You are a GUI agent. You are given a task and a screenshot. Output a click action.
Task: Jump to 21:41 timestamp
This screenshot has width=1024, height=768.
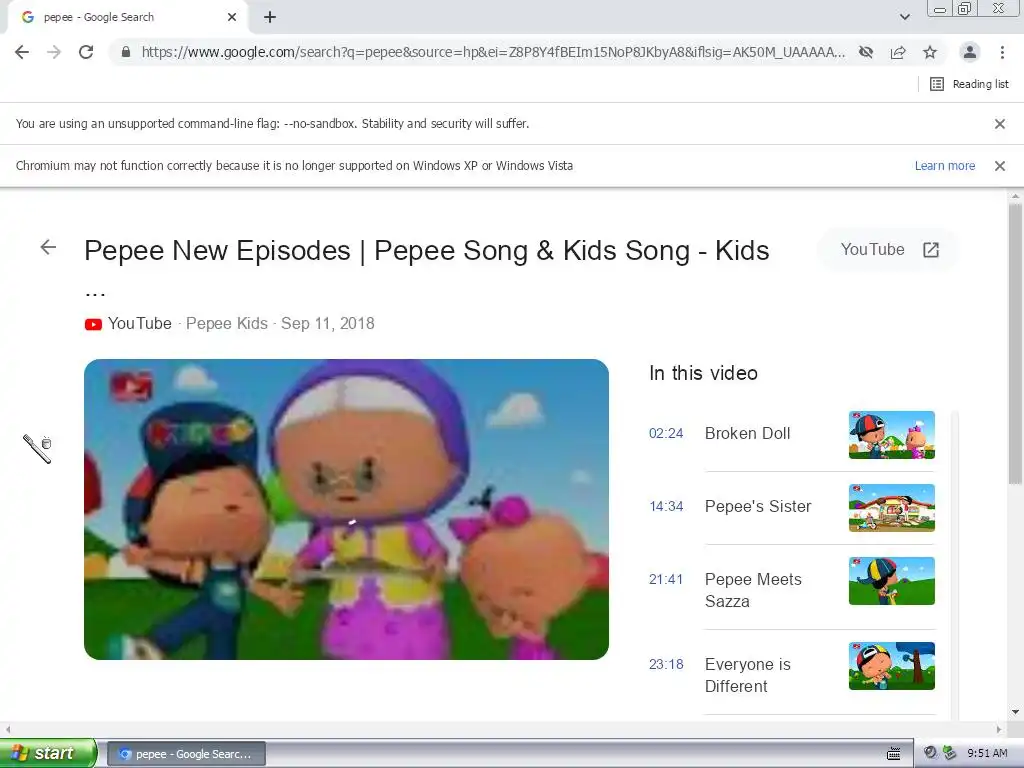tap(665, 580)
